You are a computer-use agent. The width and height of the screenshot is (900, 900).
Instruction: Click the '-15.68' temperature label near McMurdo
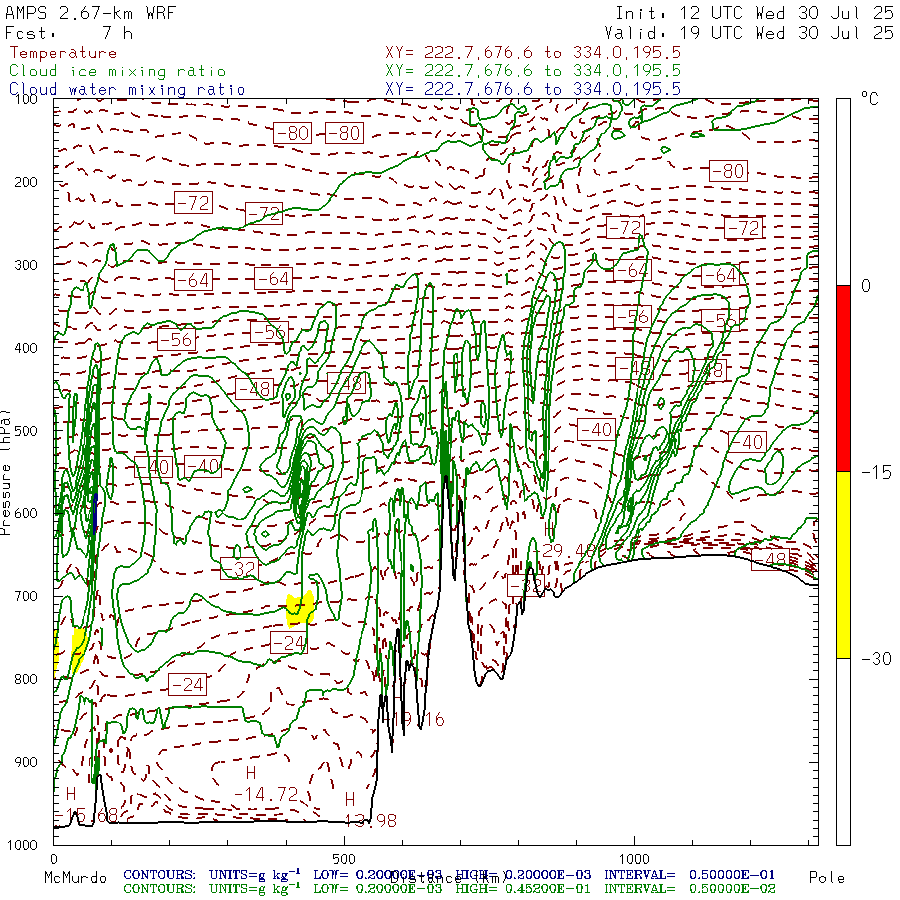(87, 815)
